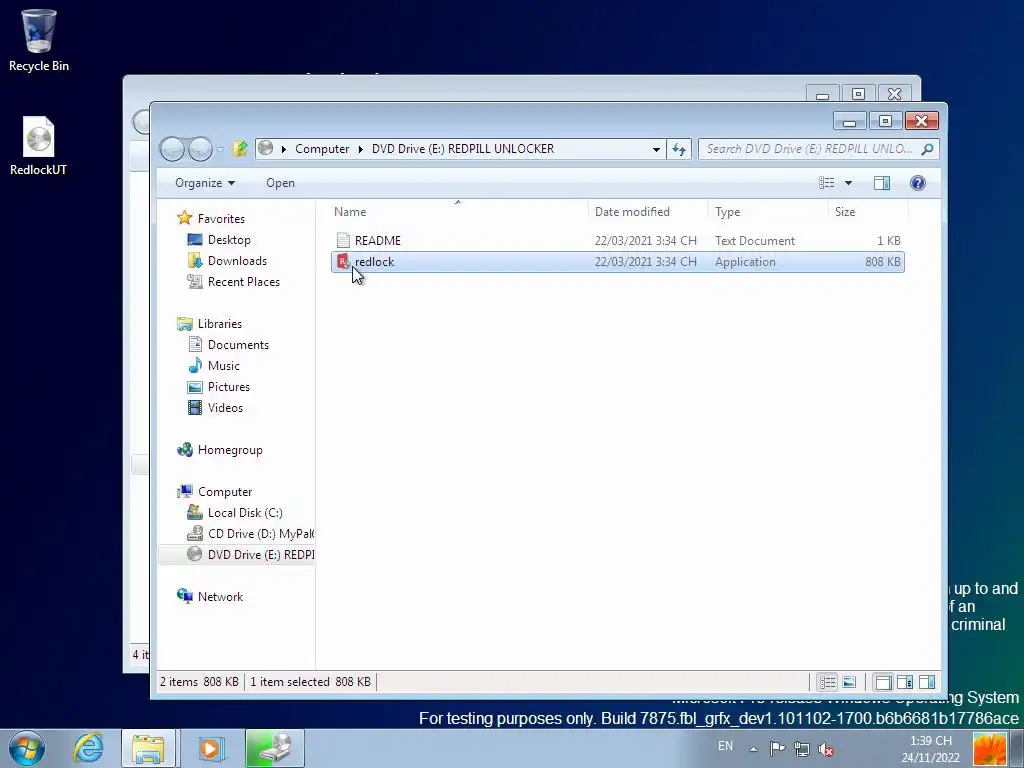
Task: Select DVD Drive (E:) in sidebar
Action: coord(261,554)
